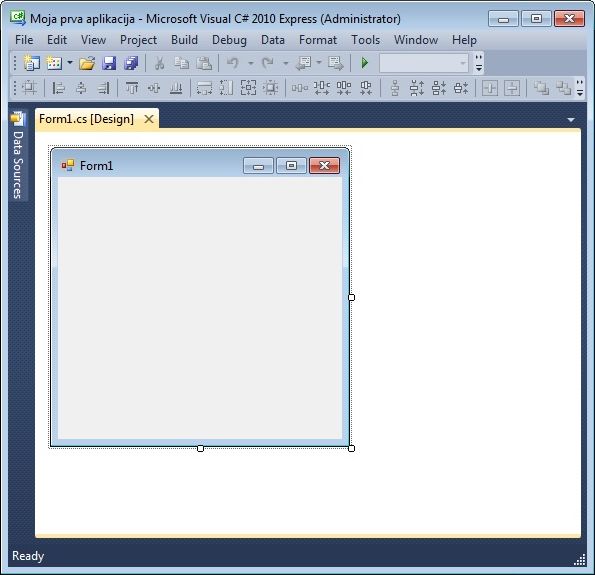
Task: Click the Align Lefts toolbar icon
Action: [x=58, y=88]
